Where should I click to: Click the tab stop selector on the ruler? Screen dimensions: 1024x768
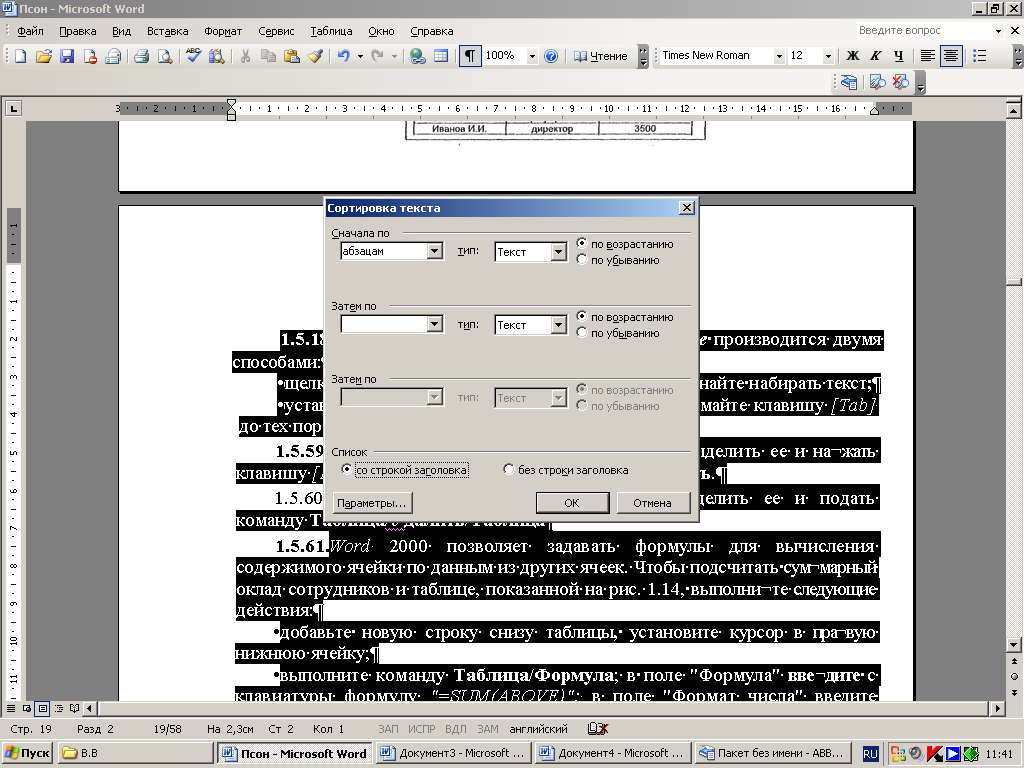click(x=13, y=108)
